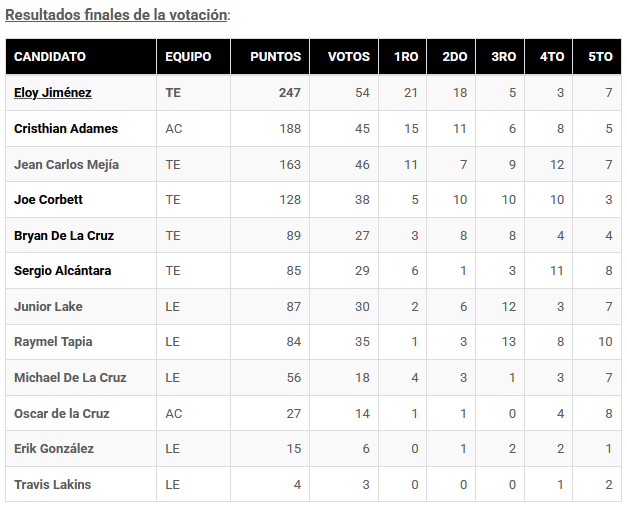Click Bryan De La Cruz name
The image size is (627, 511).
pos(64,236)
